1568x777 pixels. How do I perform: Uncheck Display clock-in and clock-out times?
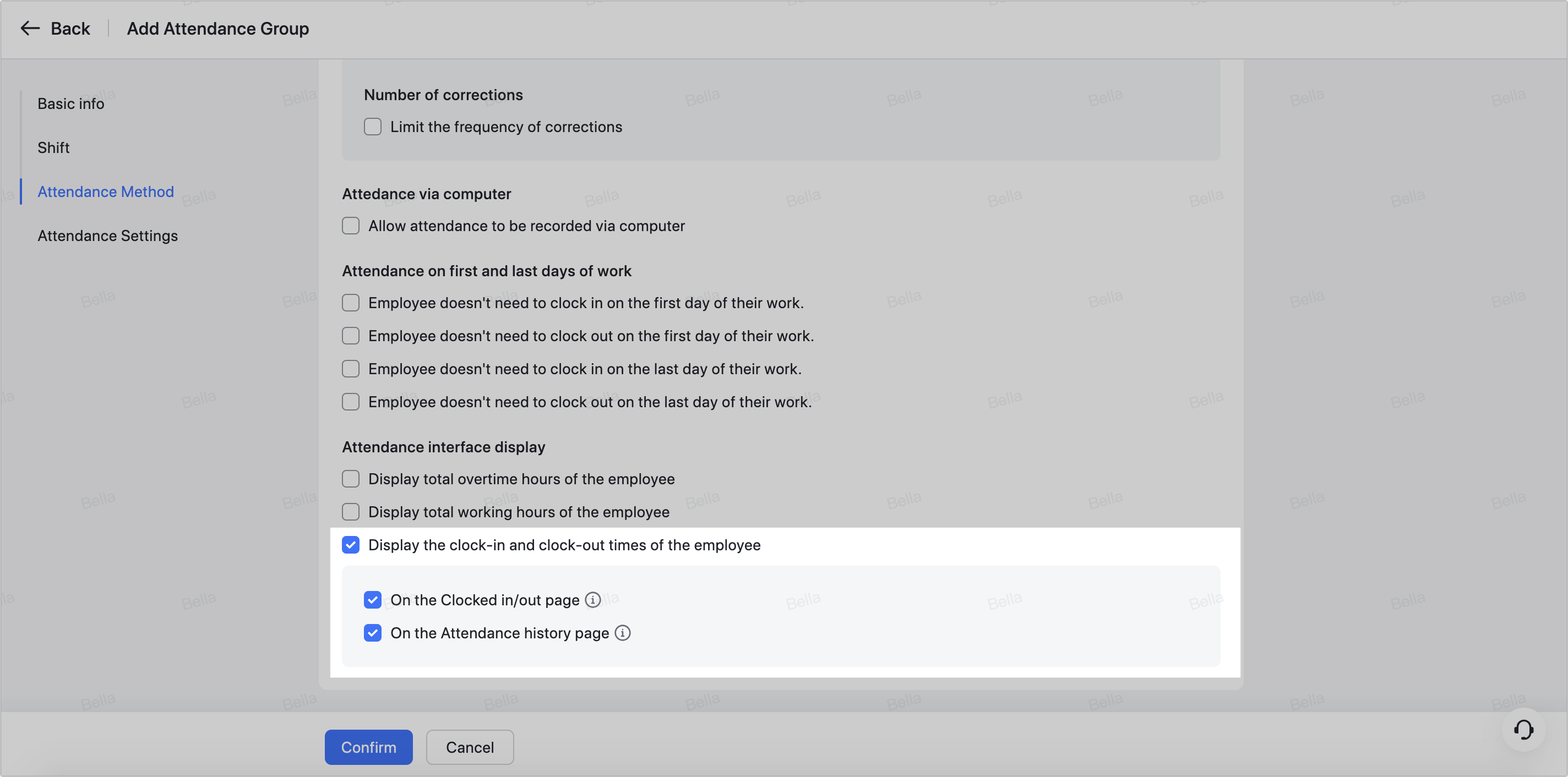click(x=351, y=545)
